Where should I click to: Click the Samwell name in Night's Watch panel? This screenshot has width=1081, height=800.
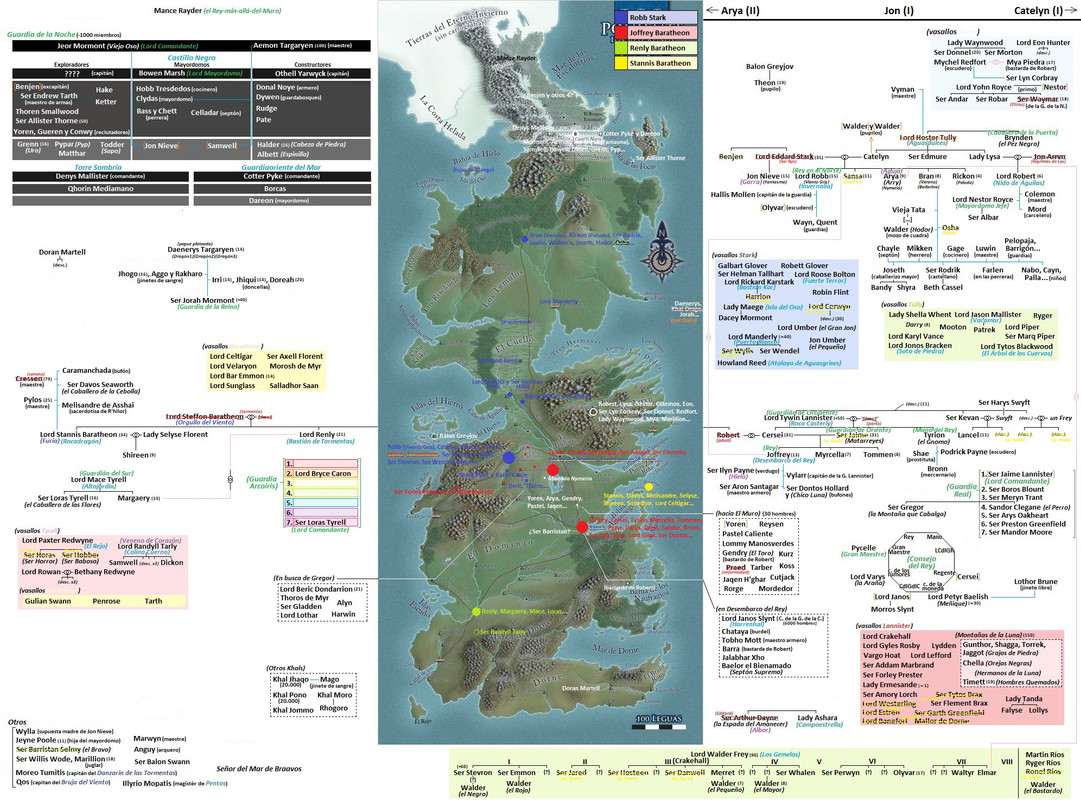point(222,146)
